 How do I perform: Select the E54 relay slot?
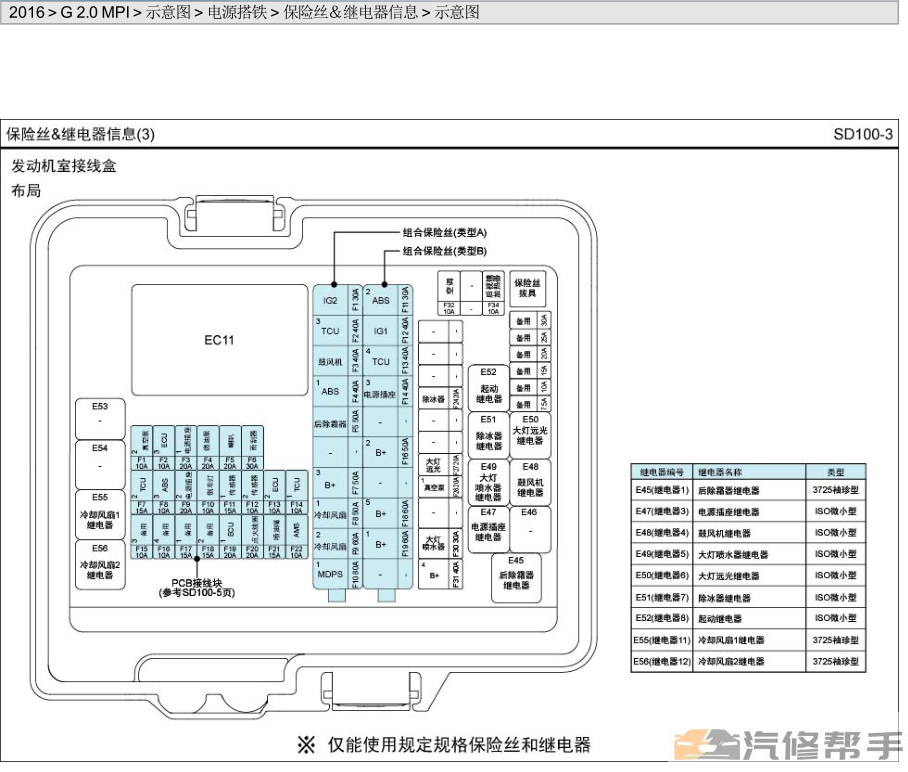[x=100, y=463]
